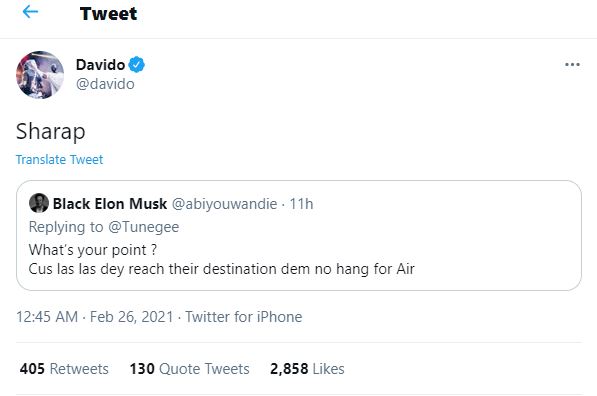Open the @Tunegee mention in reply line
Screen dimensions: 597x396
point(144,227)
